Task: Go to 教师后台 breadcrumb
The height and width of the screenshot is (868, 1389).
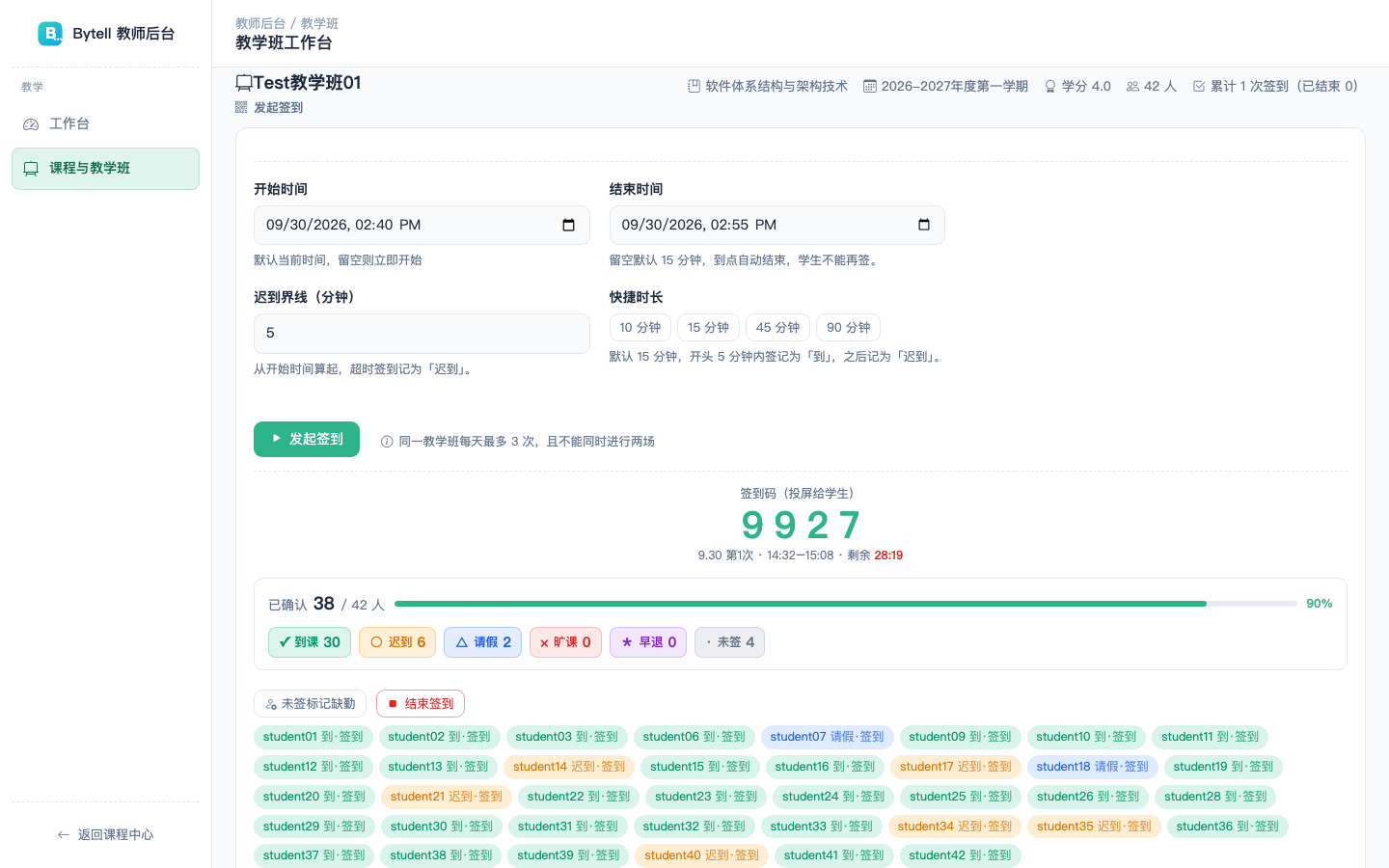Action: pos(260,23)
